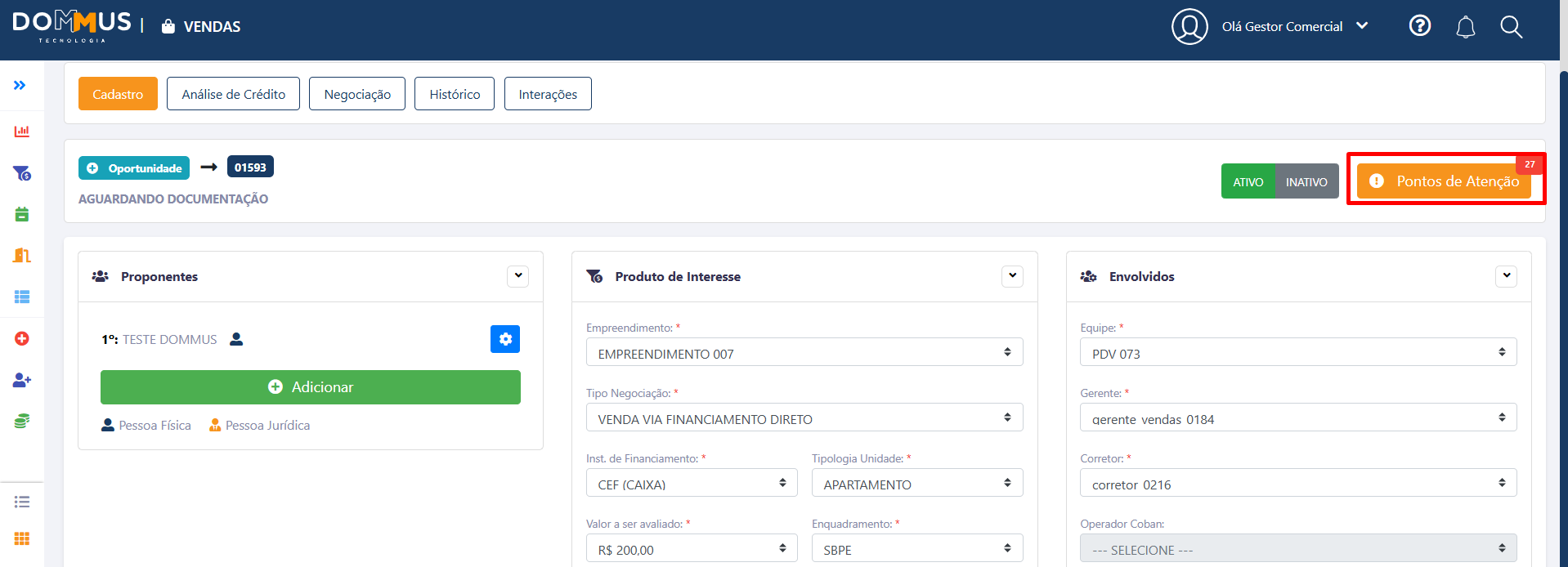
Task: Click the help question mark icon
Action: coord(1420,26)
